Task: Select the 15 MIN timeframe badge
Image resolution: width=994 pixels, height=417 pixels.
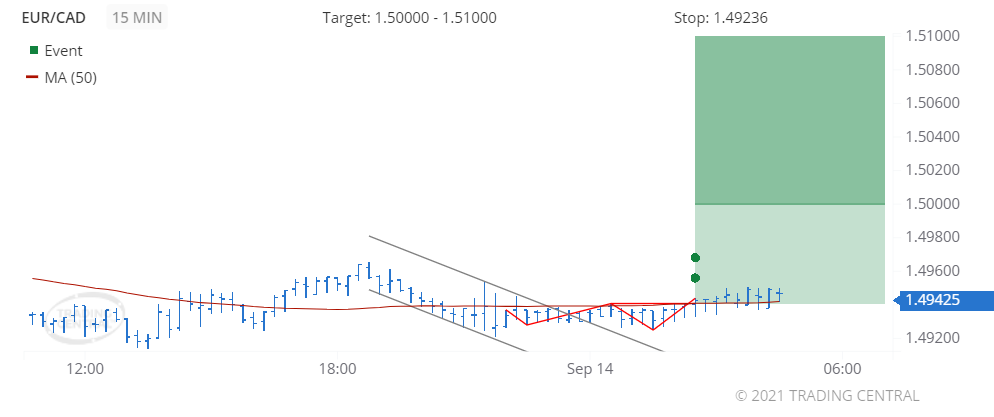Action: [x=137, y=18]
